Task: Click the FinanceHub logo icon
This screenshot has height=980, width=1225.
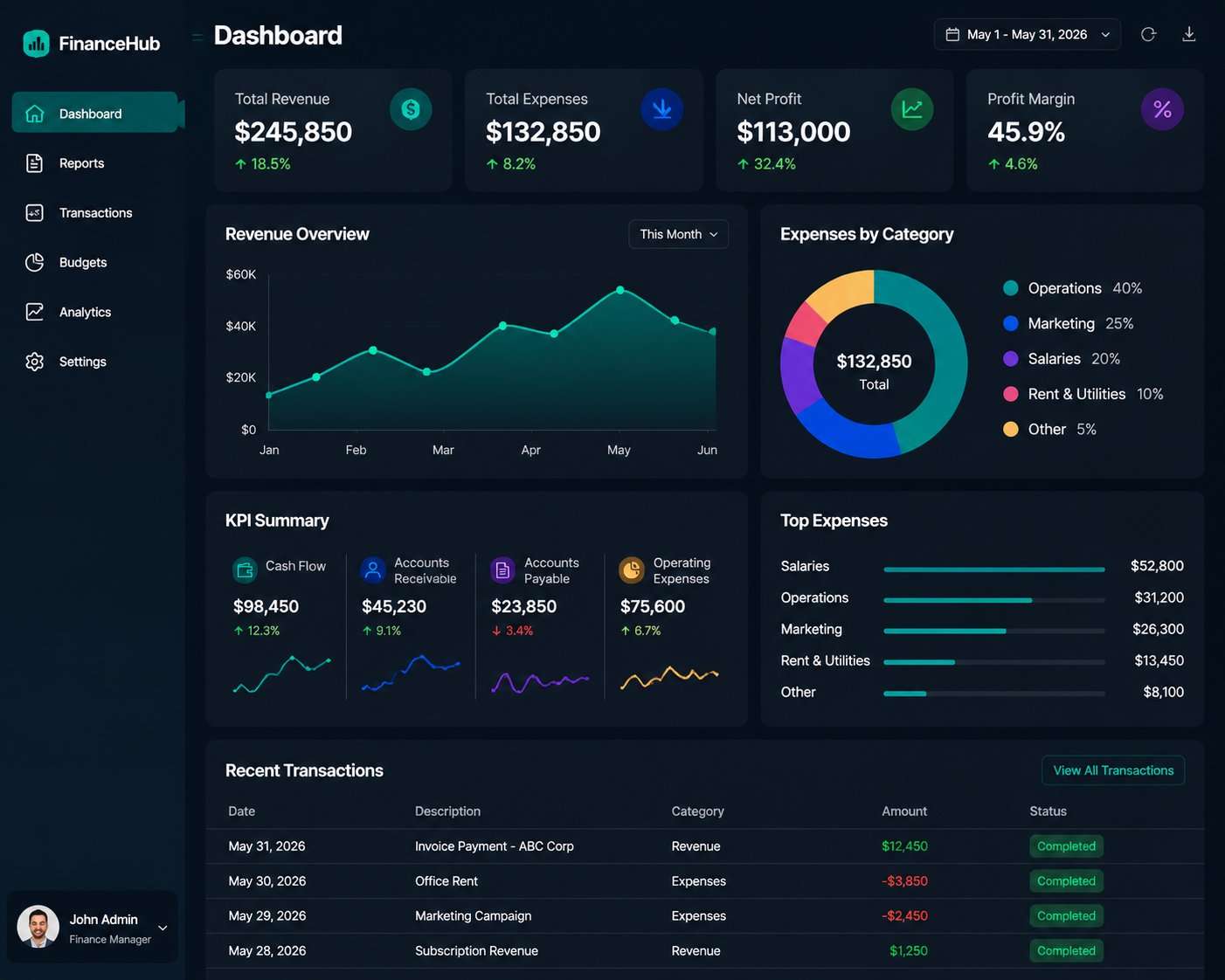Action: pos(36,44)
